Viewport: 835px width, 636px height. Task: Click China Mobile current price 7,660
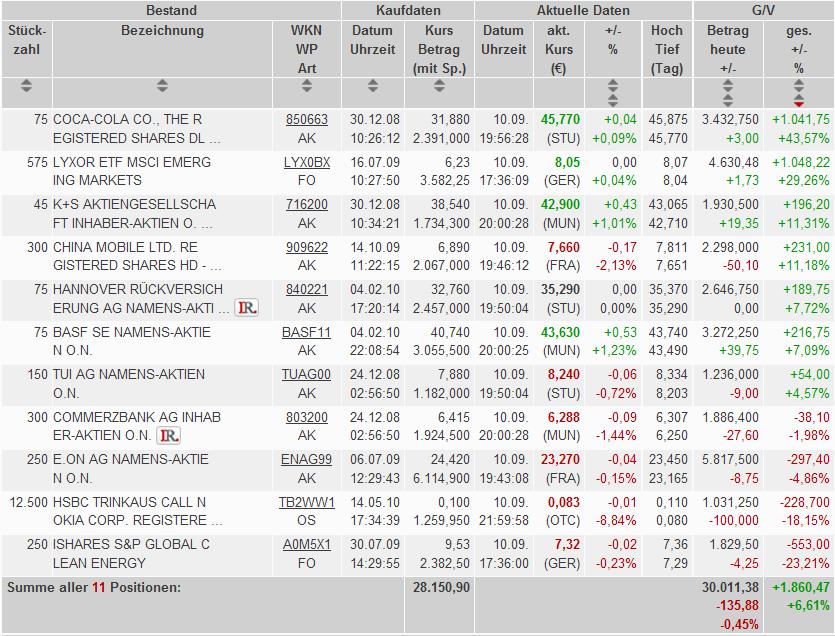coord(563,247)
